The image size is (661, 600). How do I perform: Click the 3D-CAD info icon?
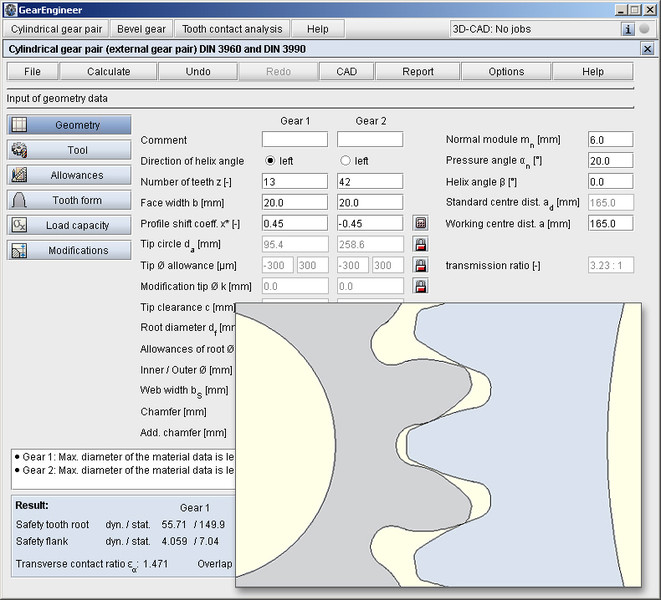[x=628, y=29]
